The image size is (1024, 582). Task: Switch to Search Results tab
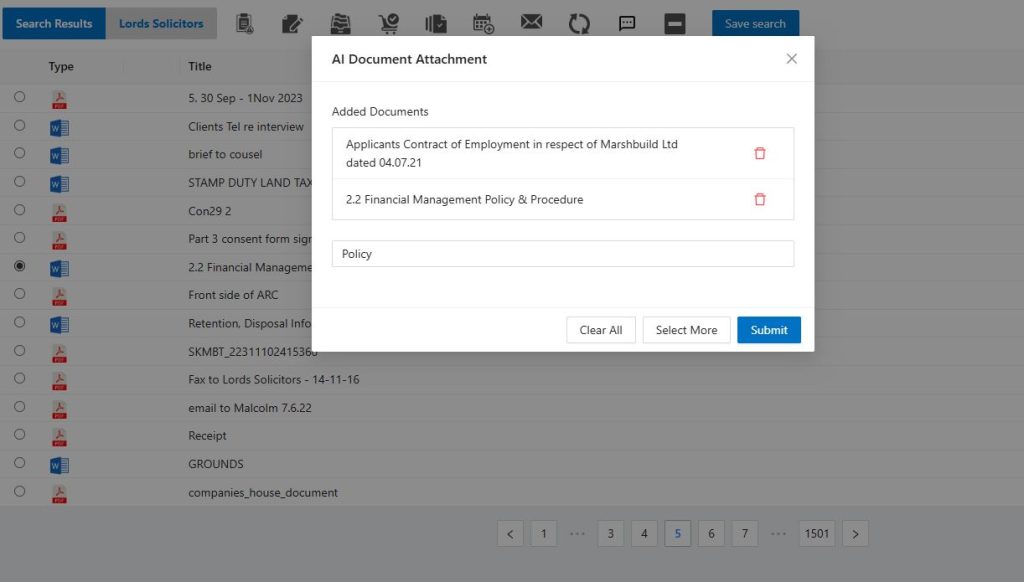(54, 23)
